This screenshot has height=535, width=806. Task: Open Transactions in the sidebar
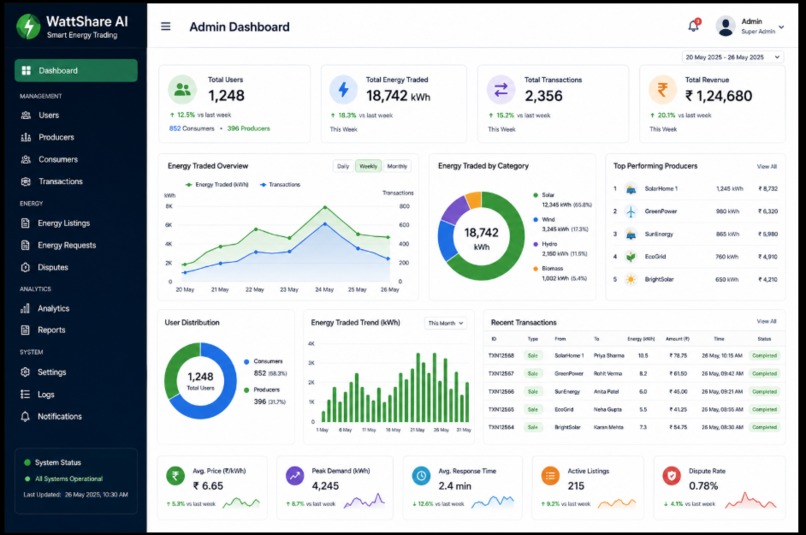tap(60, 181)
